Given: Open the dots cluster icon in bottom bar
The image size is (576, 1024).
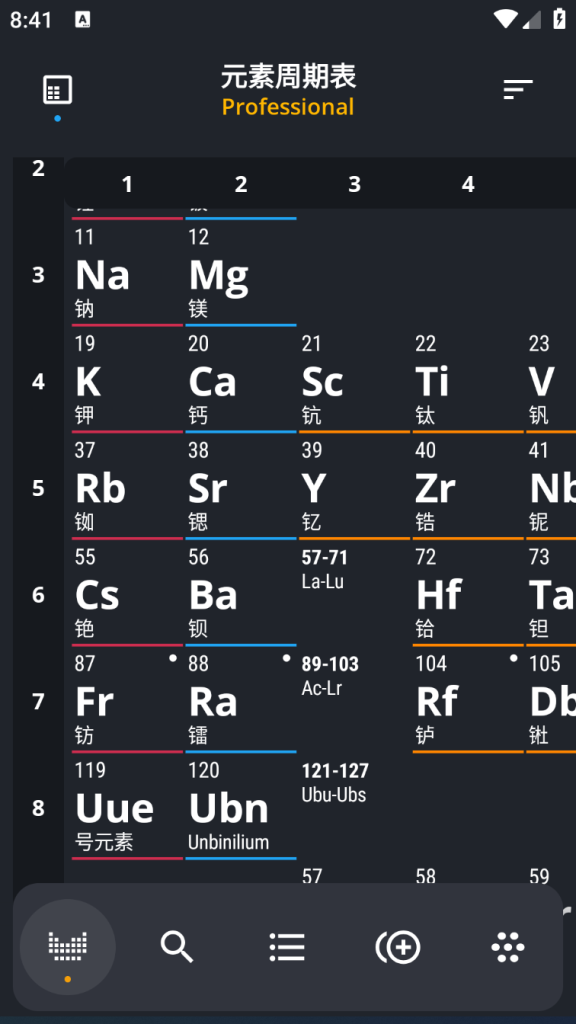Looking at the screenshot, I should coord(508,946).
